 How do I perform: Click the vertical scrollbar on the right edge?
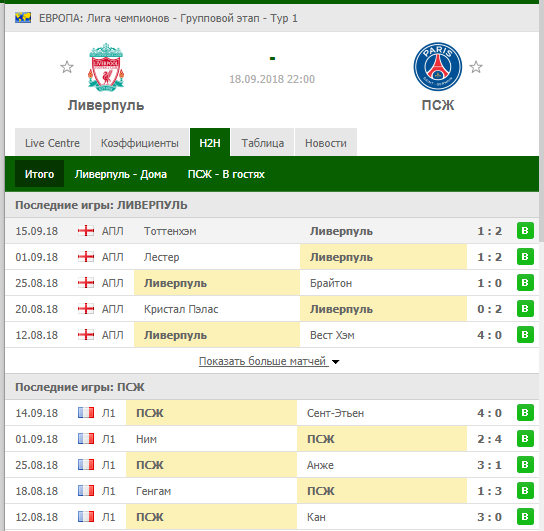[542, 121]
